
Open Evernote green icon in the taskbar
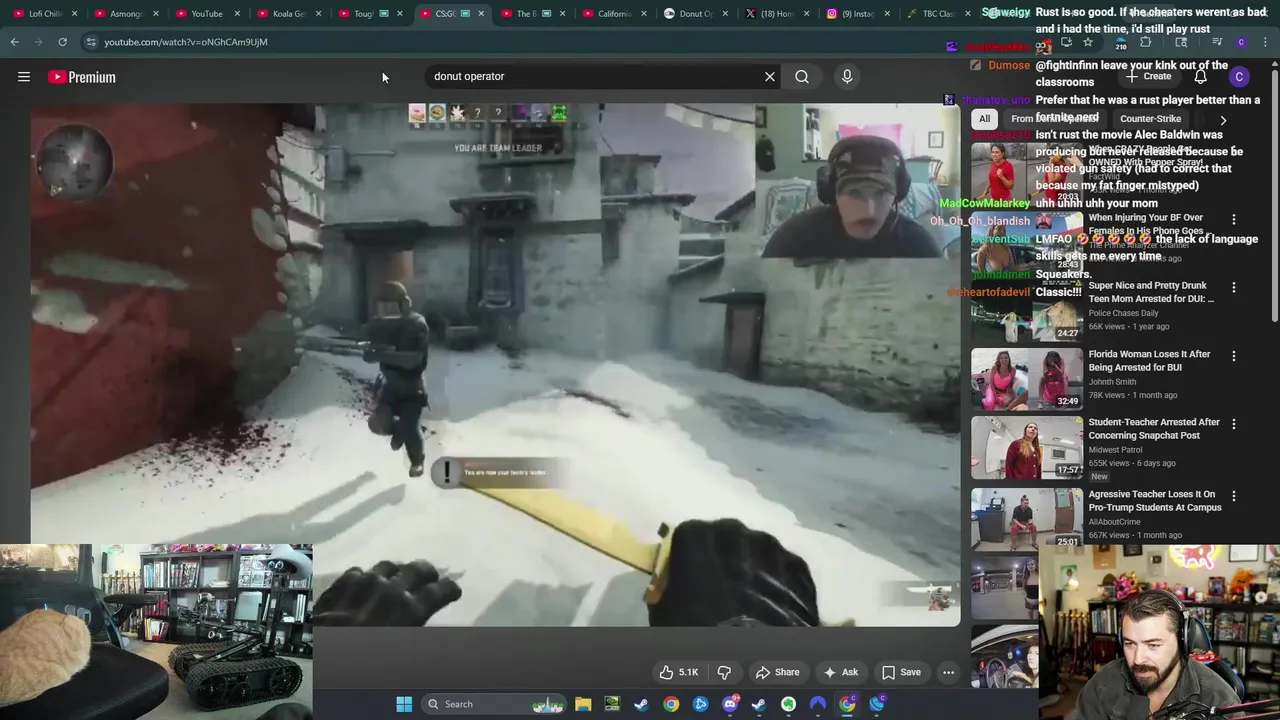click(x=788, y=704)
